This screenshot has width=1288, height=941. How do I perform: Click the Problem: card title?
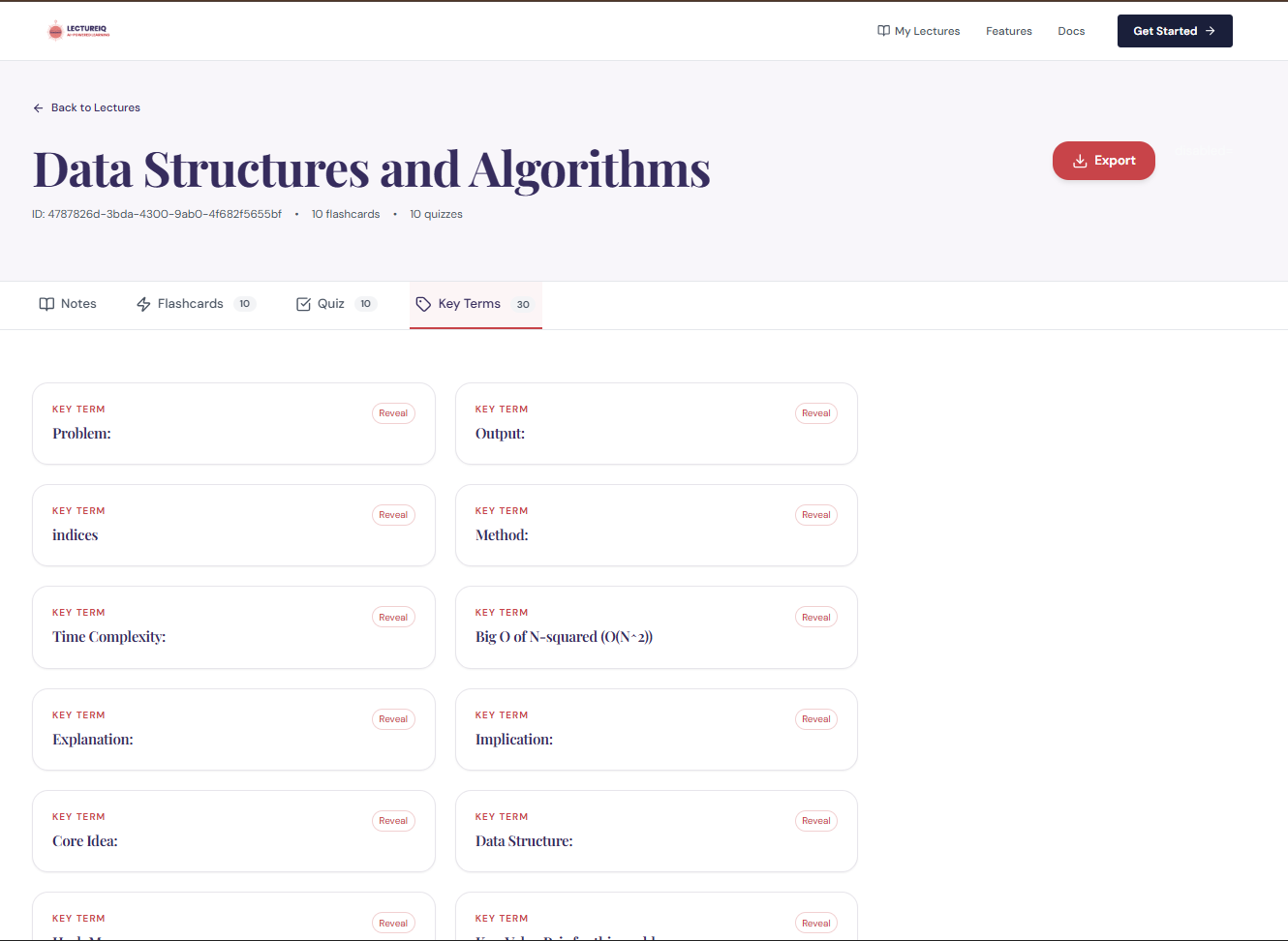[81, 434]
